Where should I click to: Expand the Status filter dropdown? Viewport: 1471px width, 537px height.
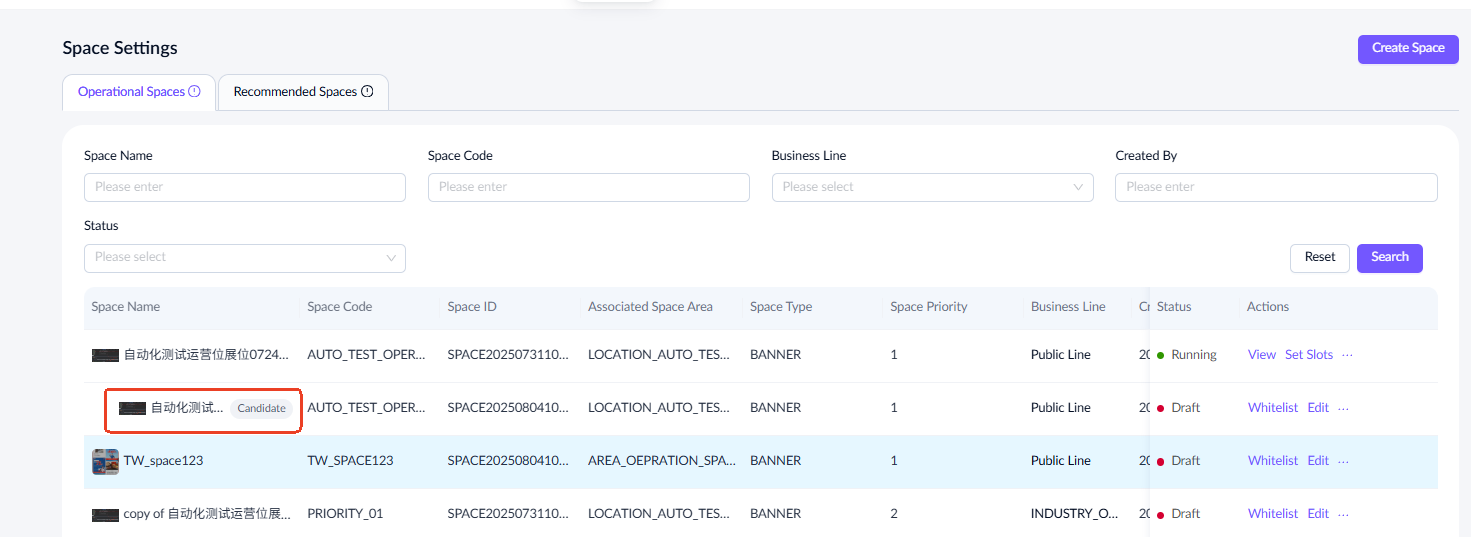click(244, 257)
